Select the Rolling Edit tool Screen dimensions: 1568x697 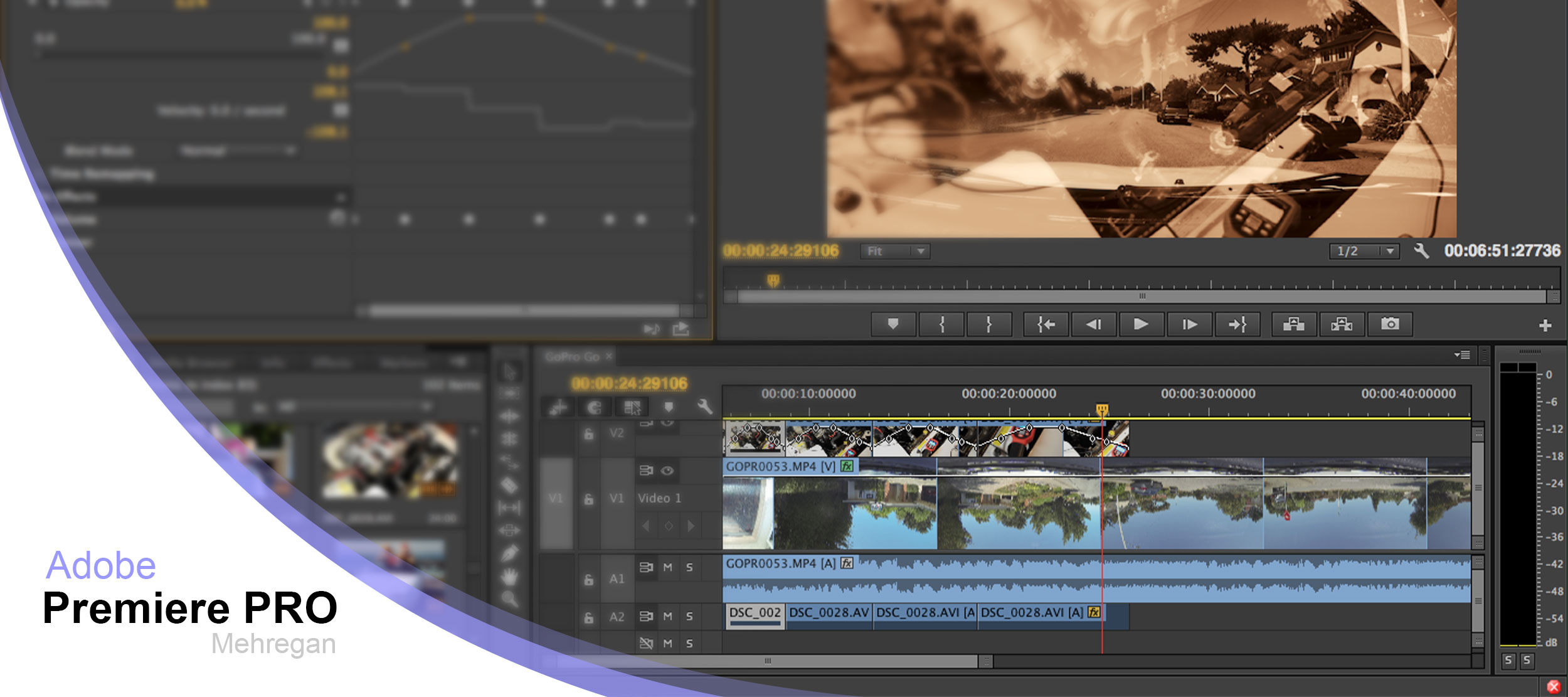tap(509, 439)
